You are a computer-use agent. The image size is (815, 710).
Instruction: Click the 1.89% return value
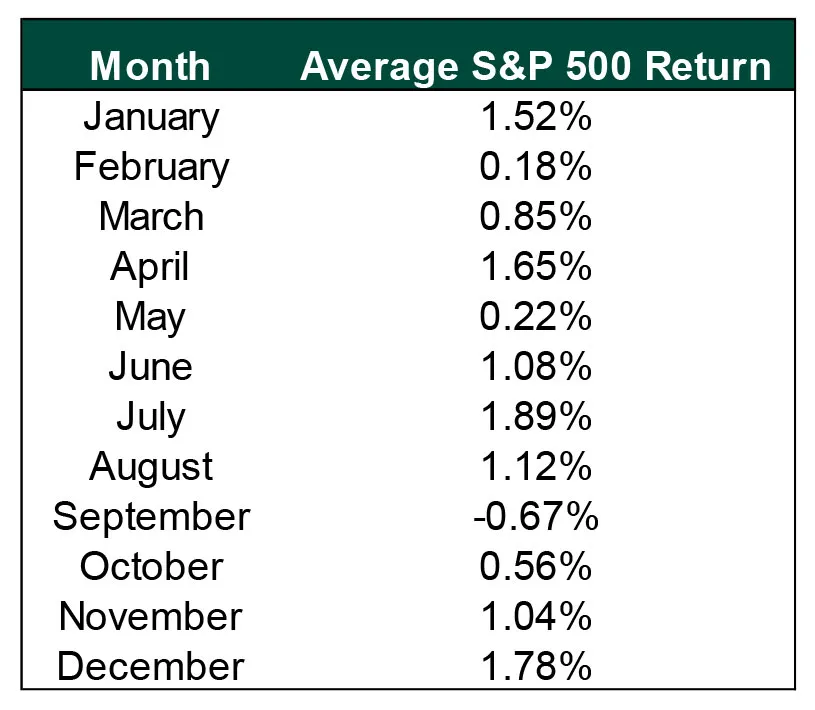coord(536,417)
